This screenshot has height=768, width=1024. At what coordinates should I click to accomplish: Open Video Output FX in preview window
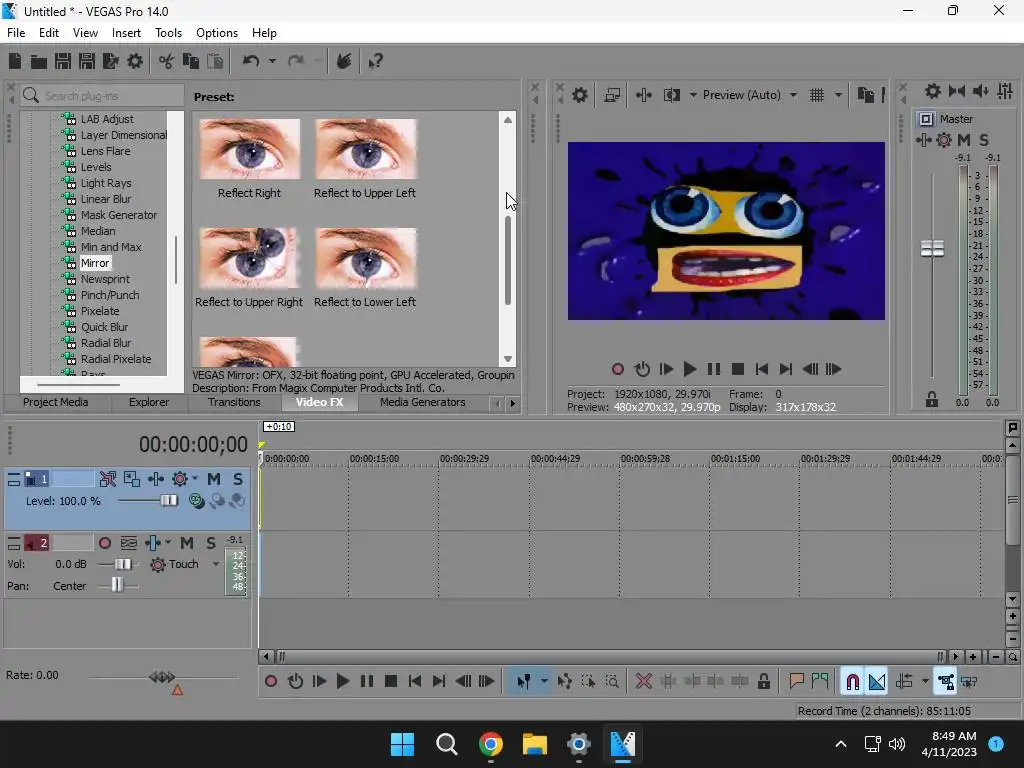644,95
